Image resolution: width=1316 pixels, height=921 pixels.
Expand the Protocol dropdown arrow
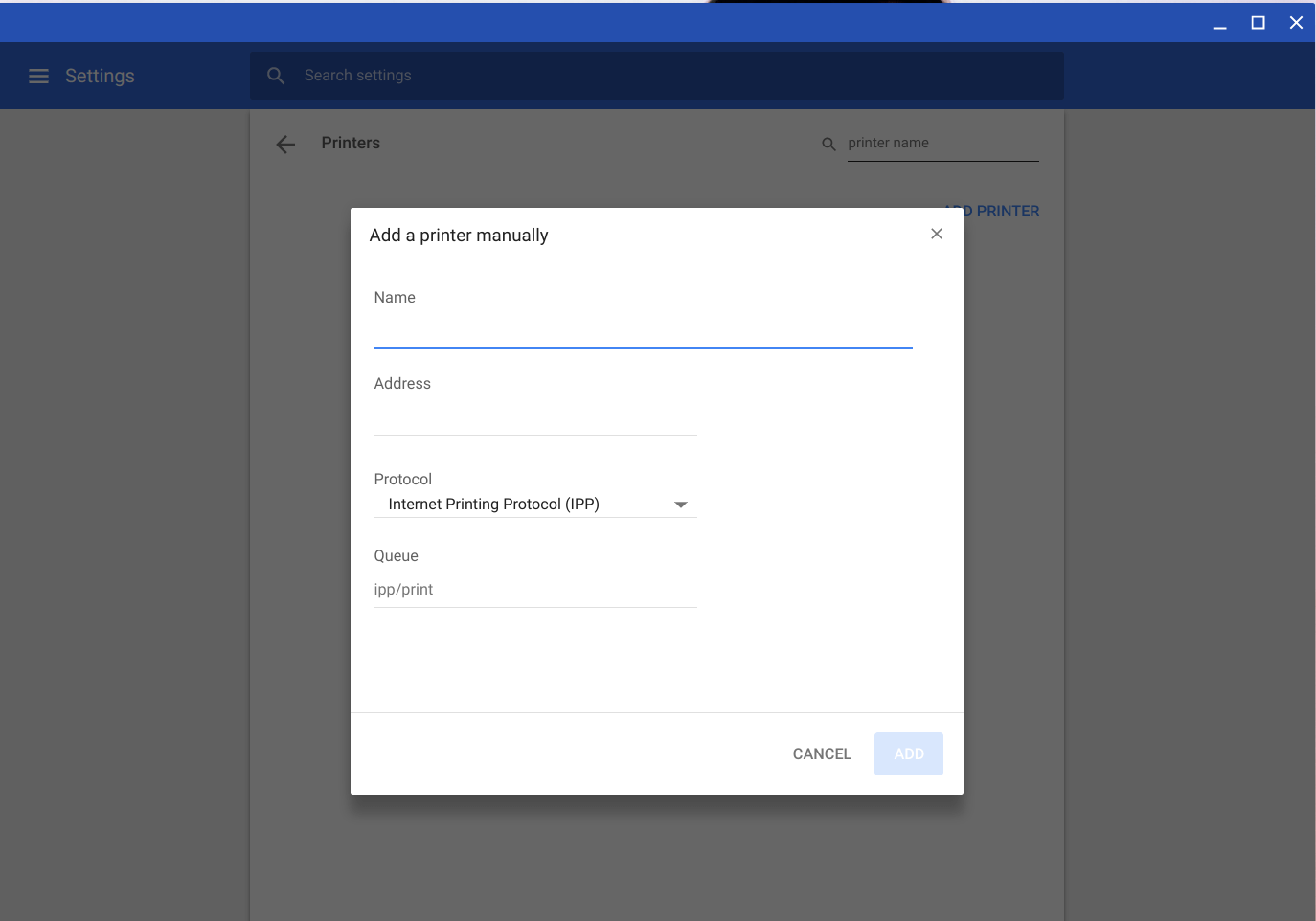click(x=681, y=505)
